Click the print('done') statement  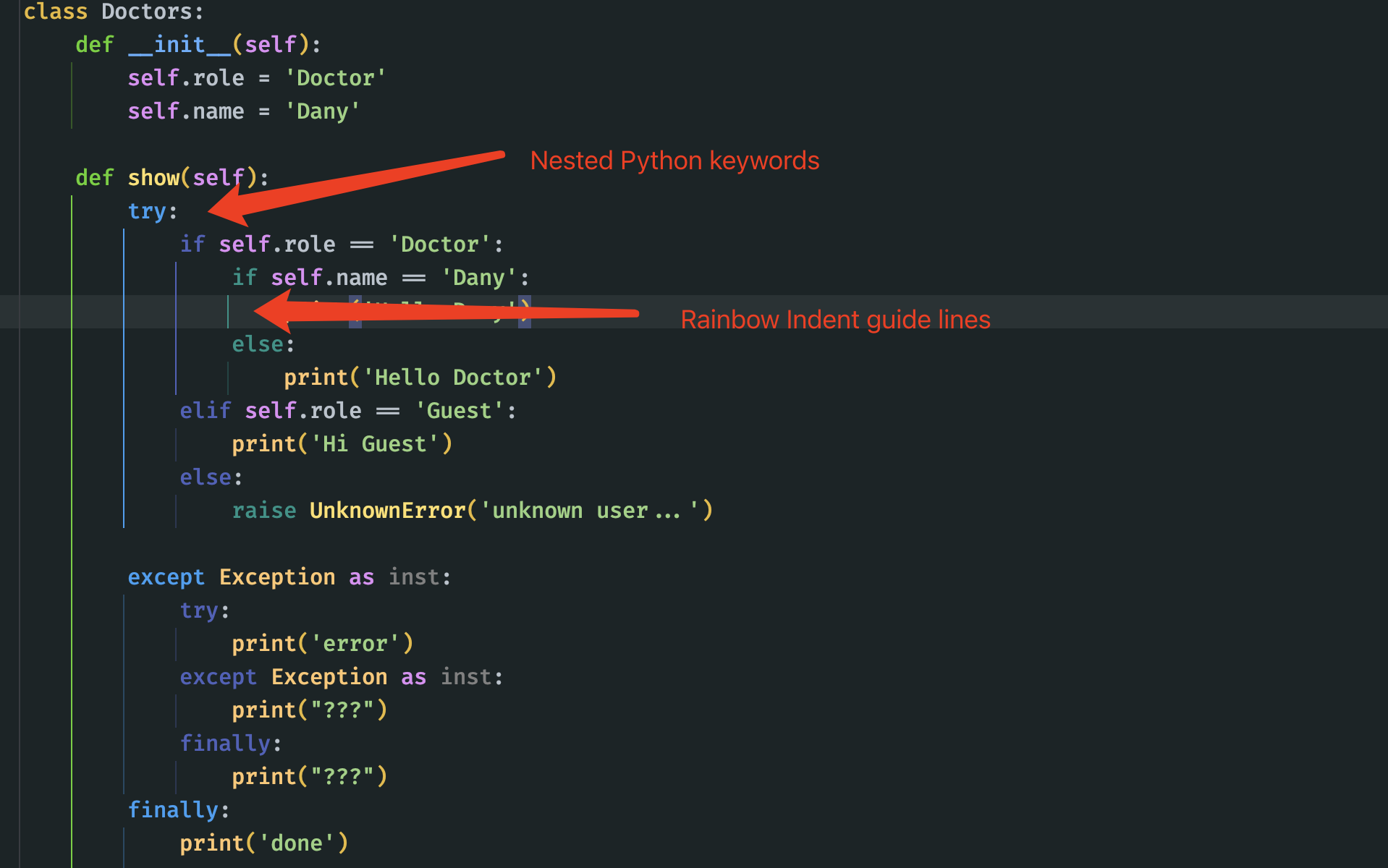264,843
